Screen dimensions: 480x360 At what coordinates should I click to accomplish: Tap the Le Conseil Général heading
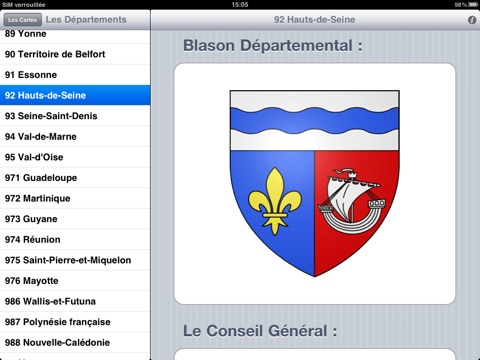(x=260, y=331)
